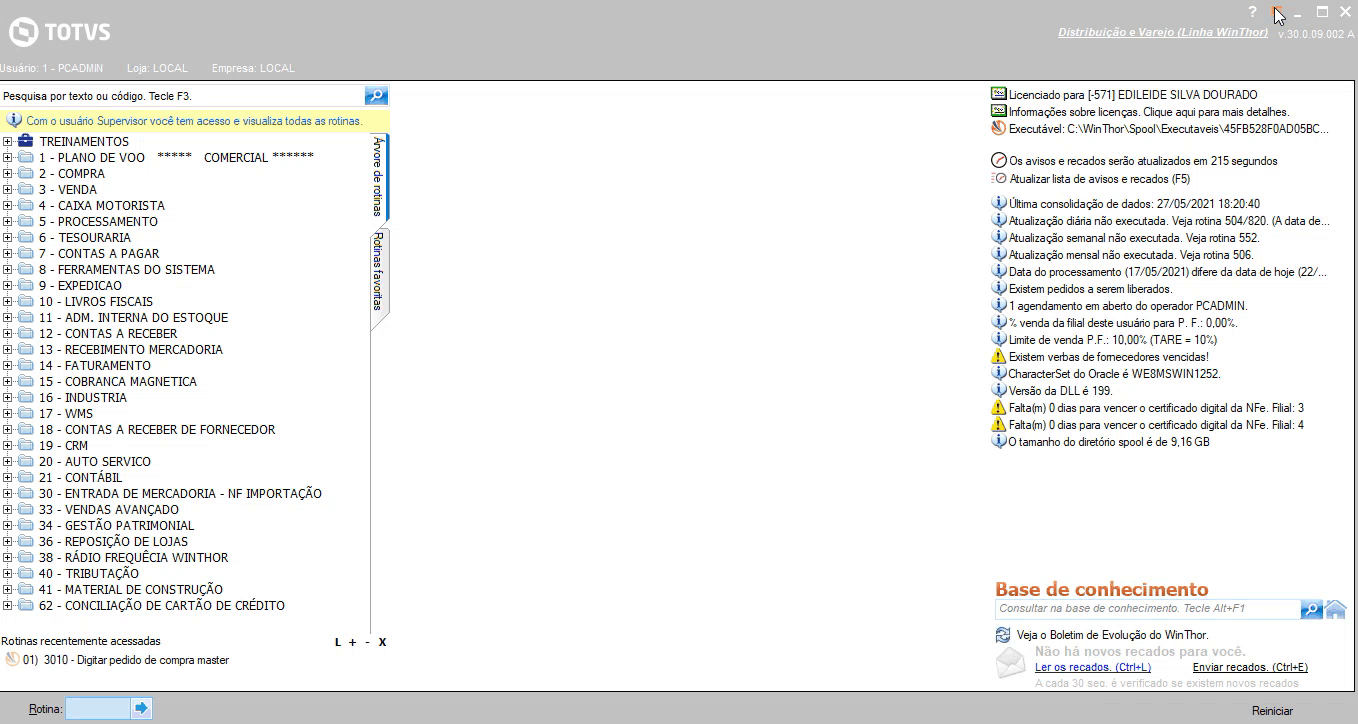Click the Boletim de Evolução refresh icon
1358x724 pixels.
(1003, 635)
